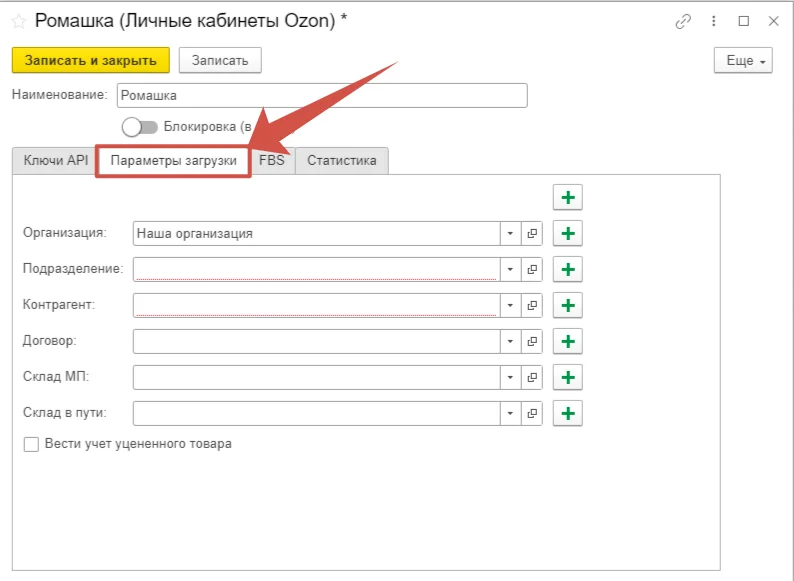The height and width of the screenshot is (581, 794).
Task: Open the three-dot menu in title bar
Action: click(x=714, y=21)
